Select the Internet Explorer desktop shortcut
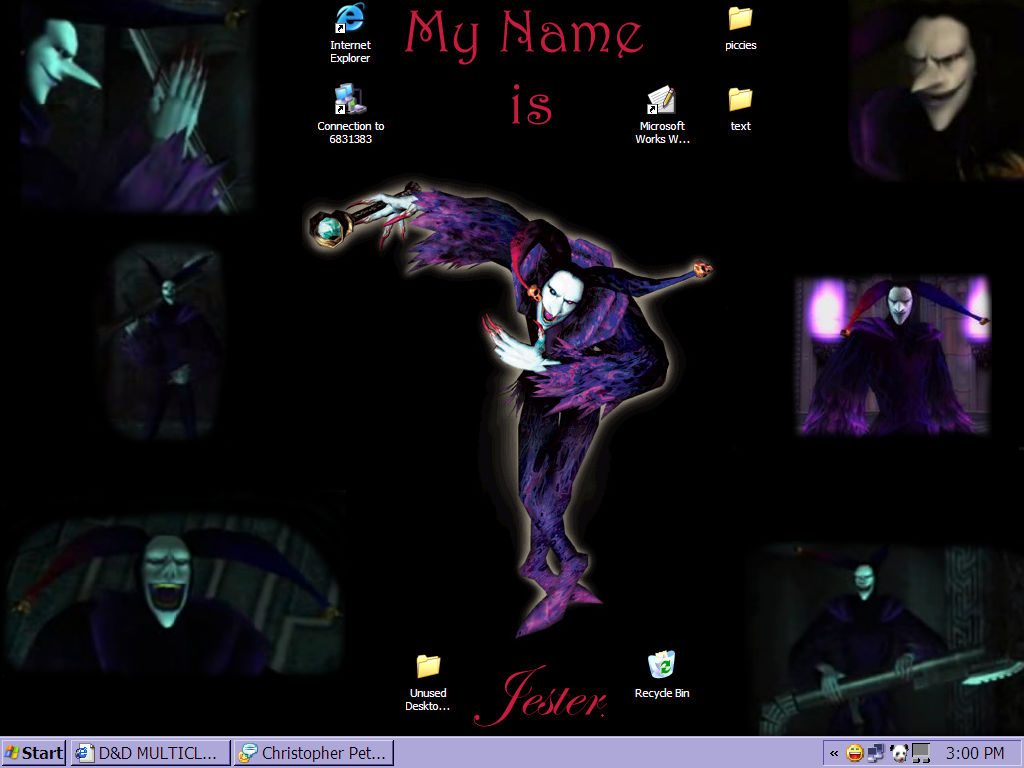Viewport: 1024px width, 768px height. point(350,33)
